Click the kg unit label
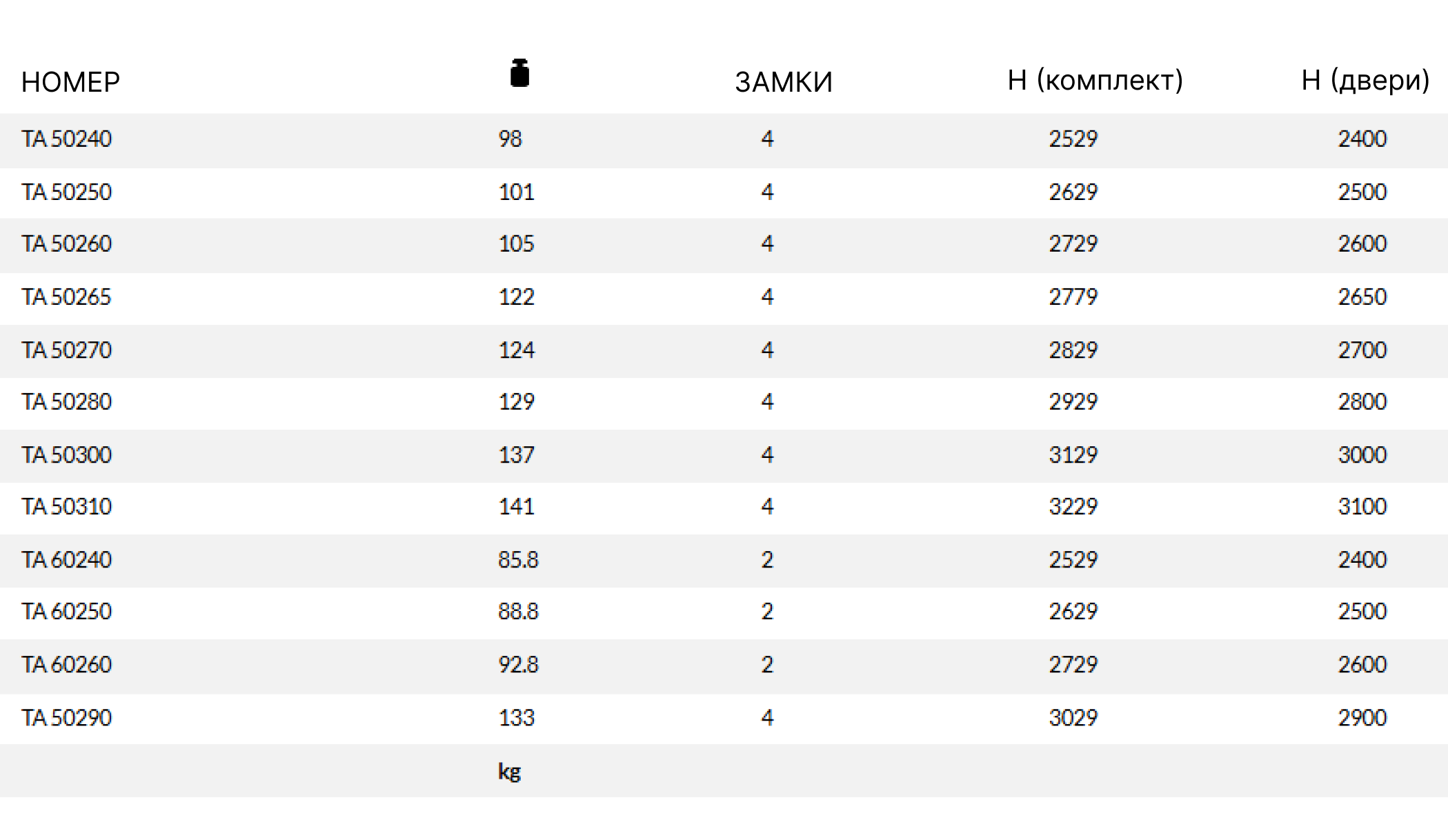Screen dimensions: 1448x840 pos(509,771)
